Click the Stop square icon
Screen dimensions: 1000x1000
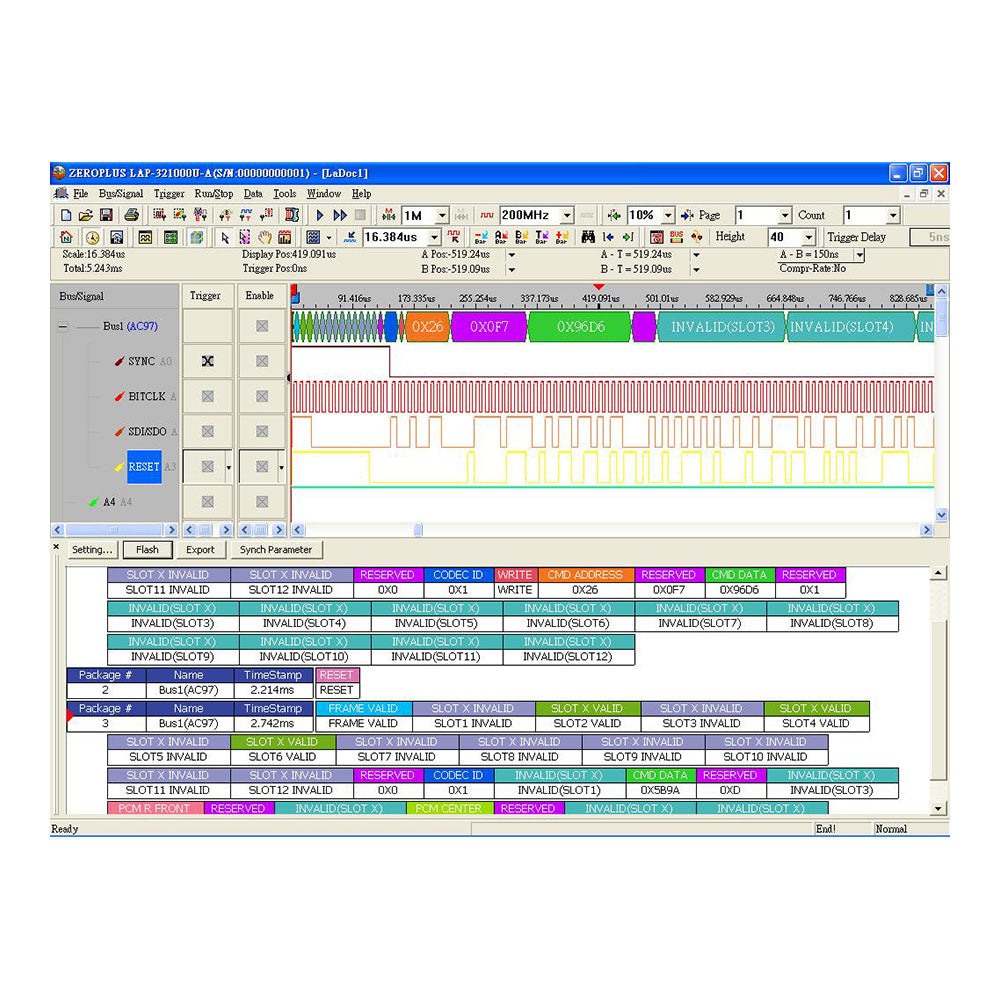(x=360, y=216)
